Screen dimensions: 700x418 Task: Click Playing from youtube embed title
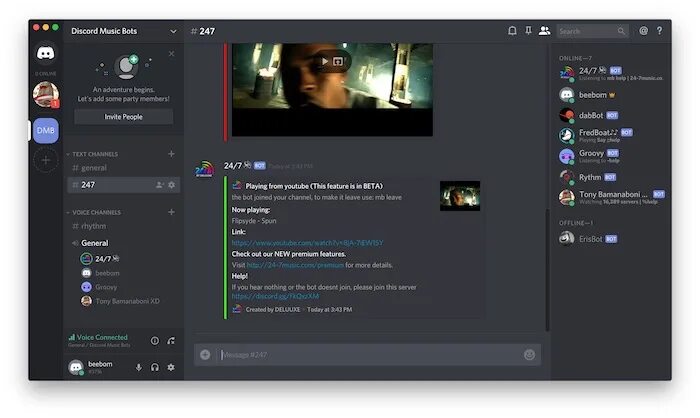pos(314,186)
